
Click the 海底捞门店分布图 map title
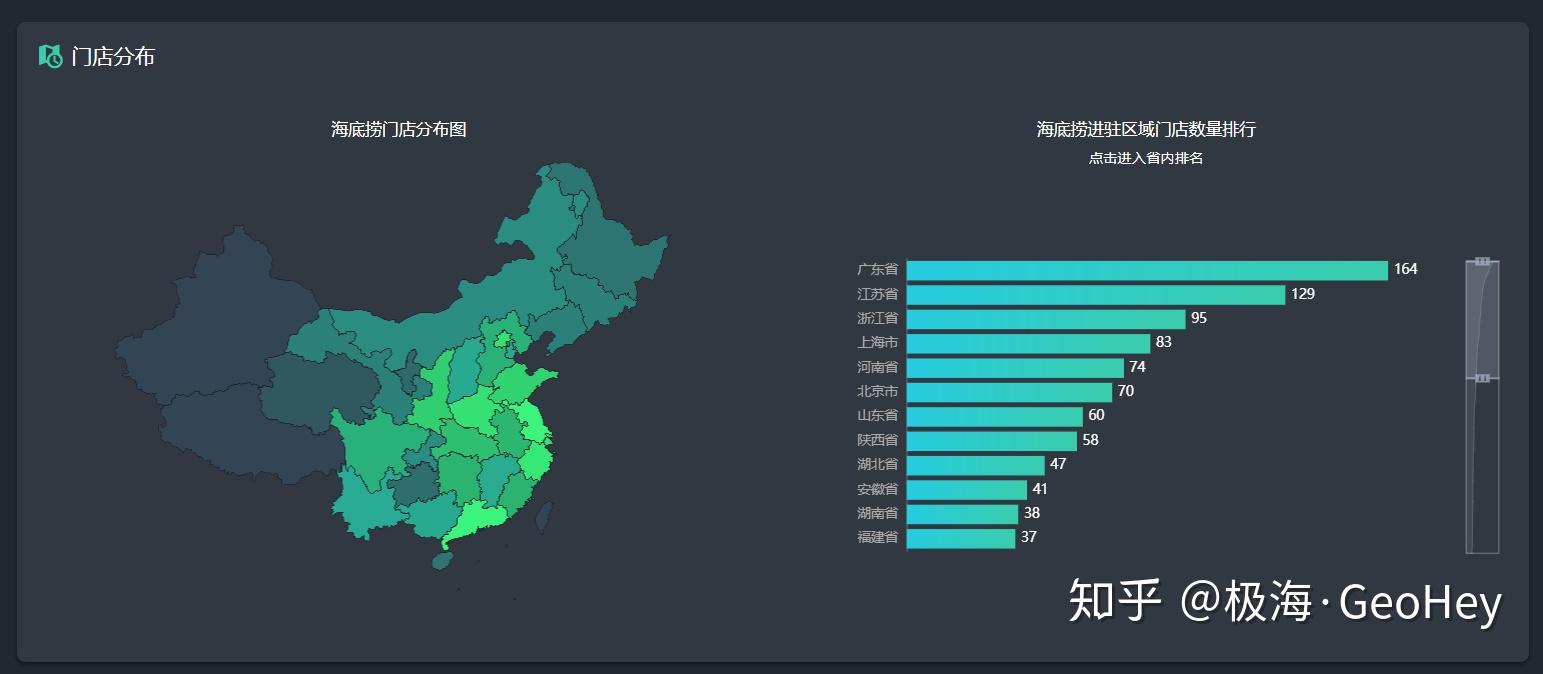click(399, 129)
